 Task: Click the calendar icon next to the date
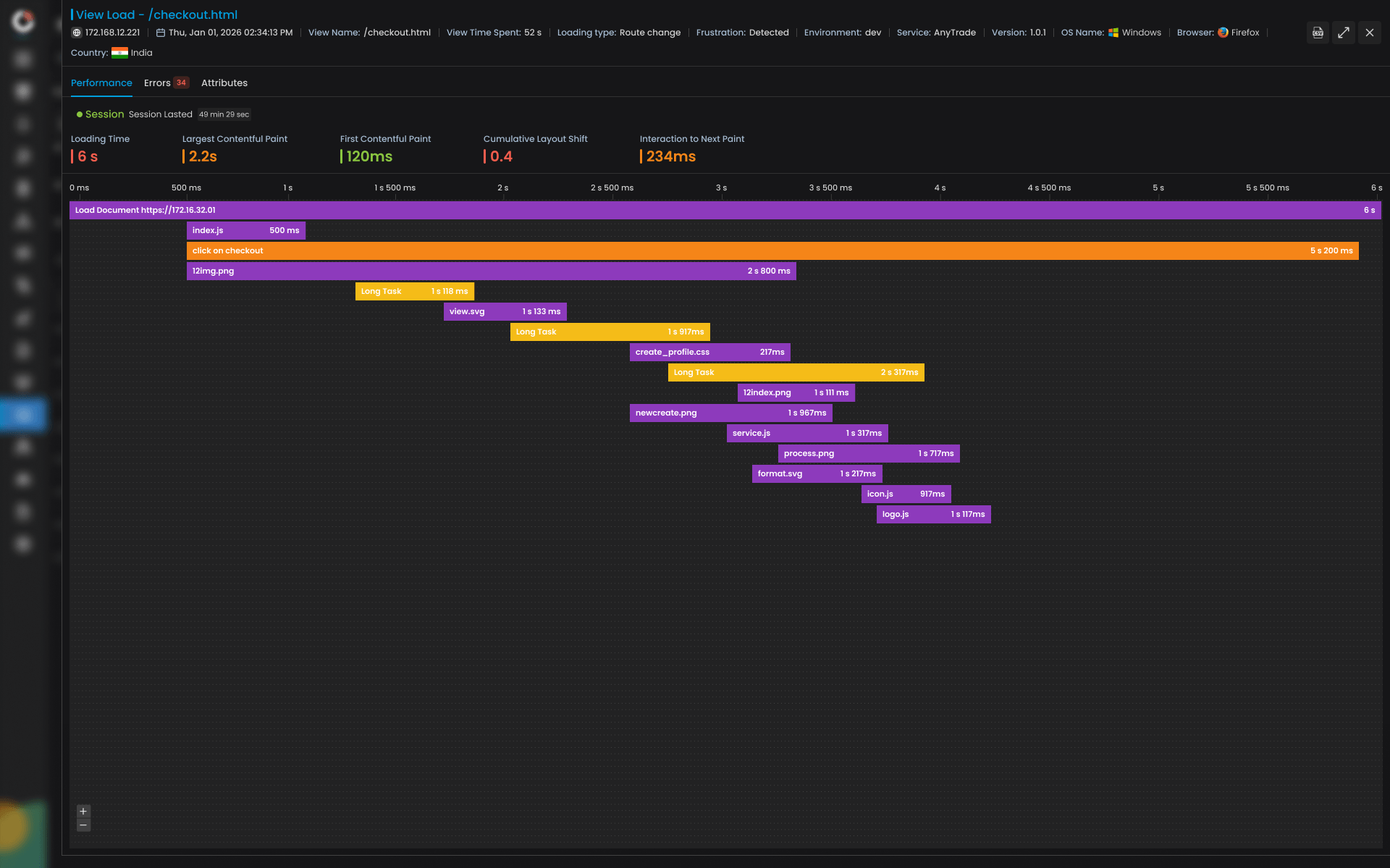161,32
